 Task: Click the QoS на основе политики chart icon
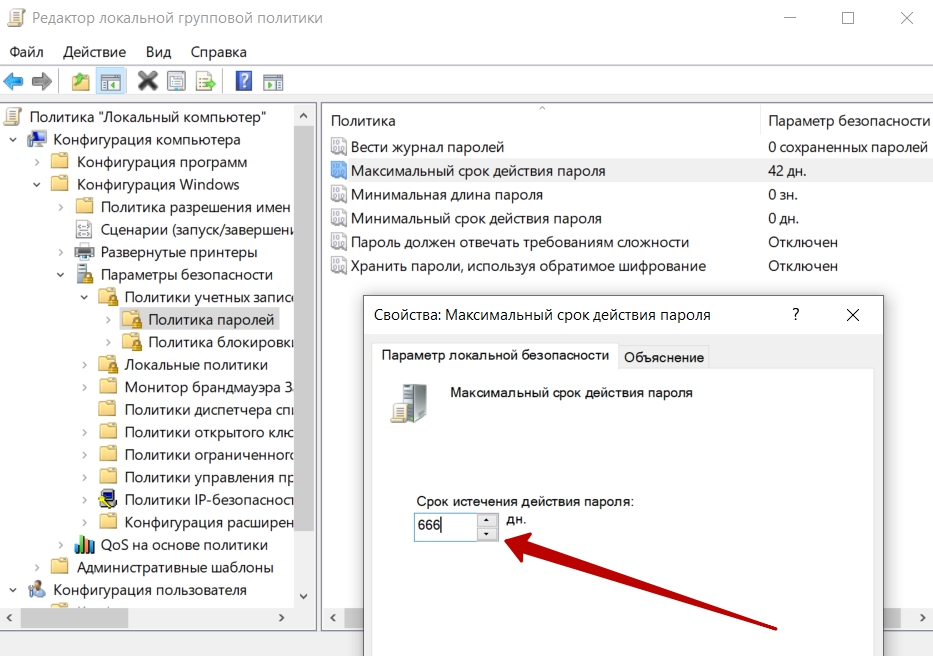click(84, 545)
